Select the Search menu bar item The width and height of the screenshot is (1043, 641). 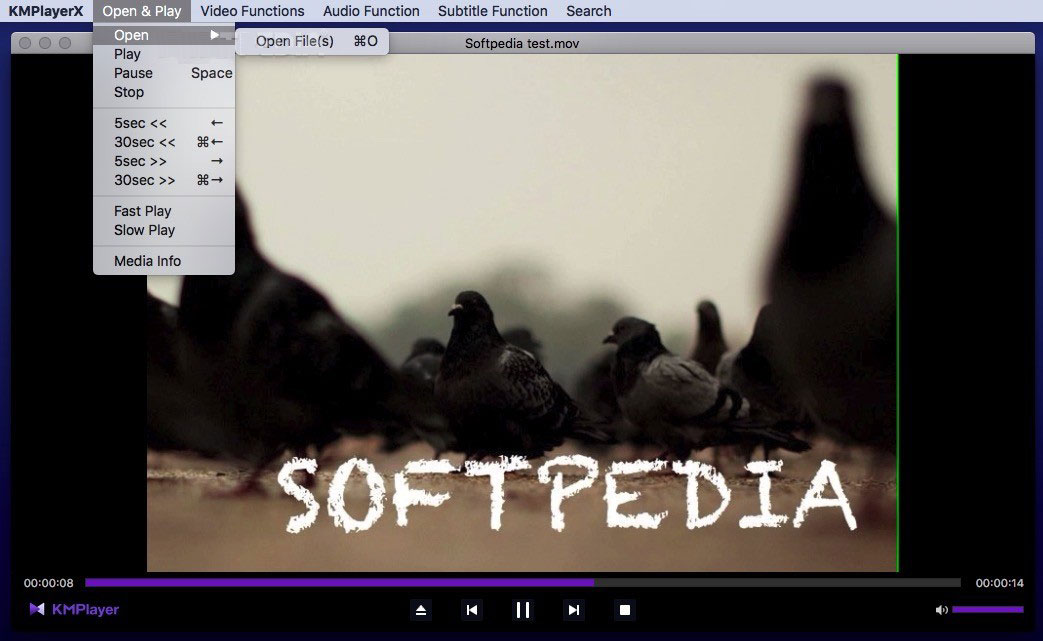[x=589, y=11]
